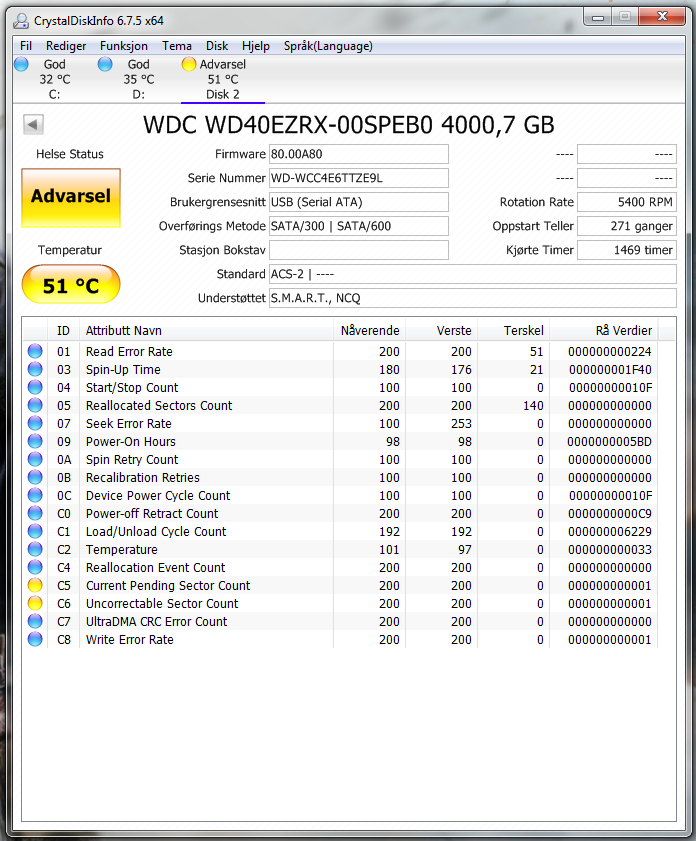This screenshot has height=841, width=696.
Task: Click the blue status orb for Spin-Up Time
Action: click(x=35, y=370)
